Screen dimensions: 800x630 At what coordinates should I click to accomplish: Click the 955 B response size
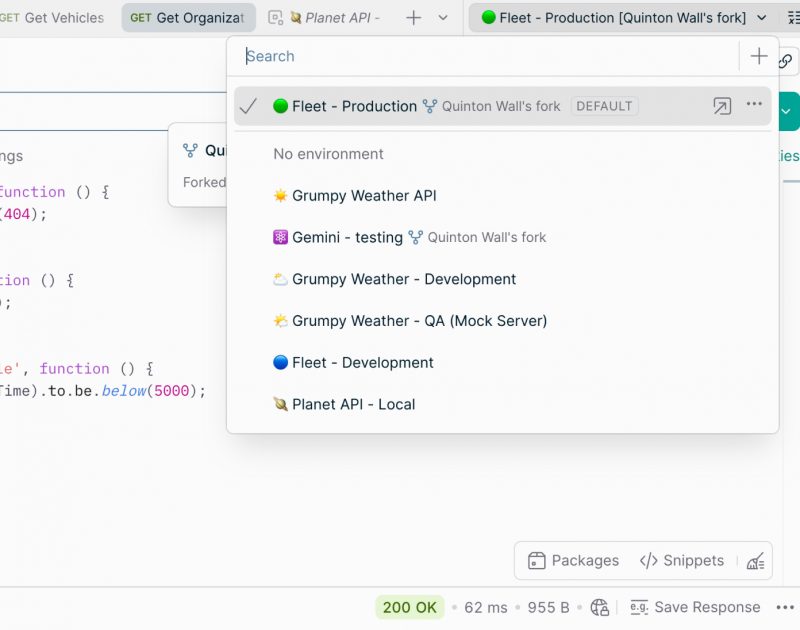coord(548,608)
